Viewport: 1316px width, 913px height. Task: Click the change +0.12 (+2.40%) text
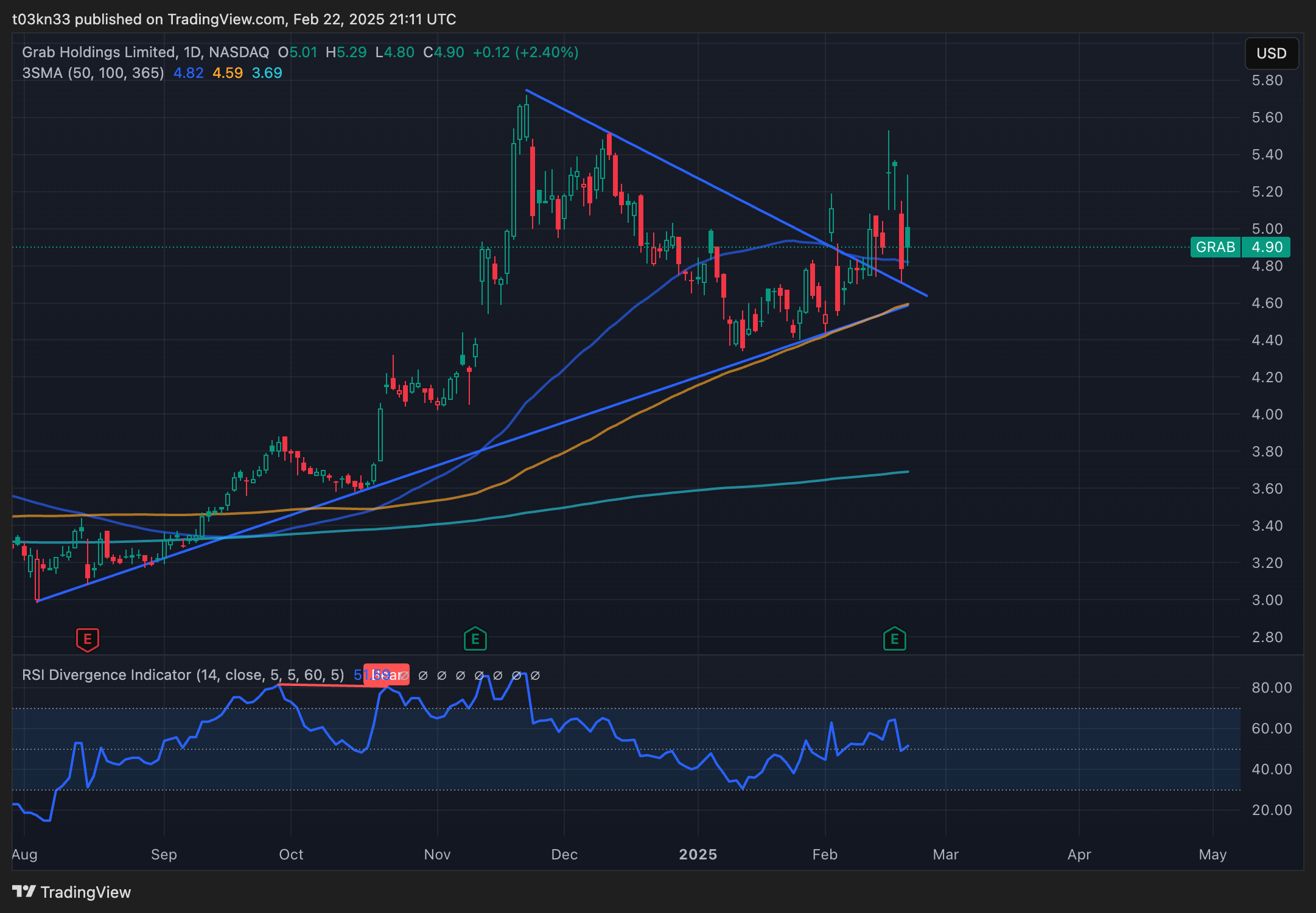click(x=526, y=52)
